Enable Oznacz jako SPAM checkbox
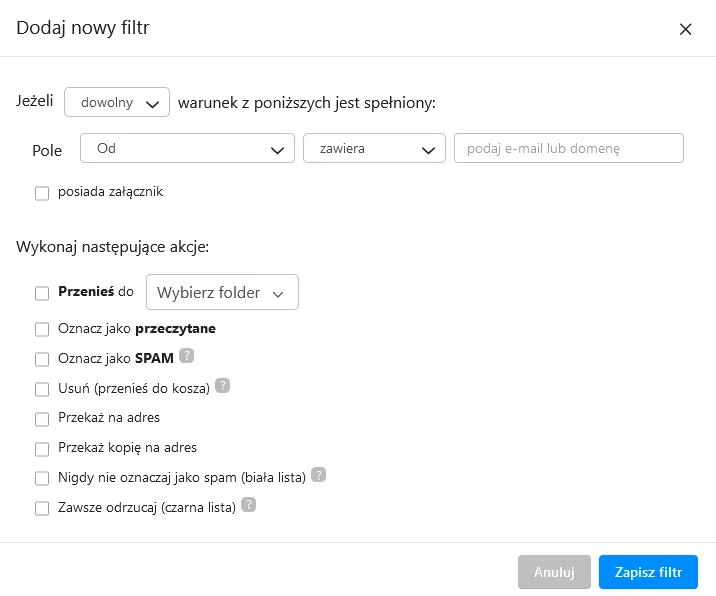The height and width of the screenshot is (596, 716). [x=42, y=359]
